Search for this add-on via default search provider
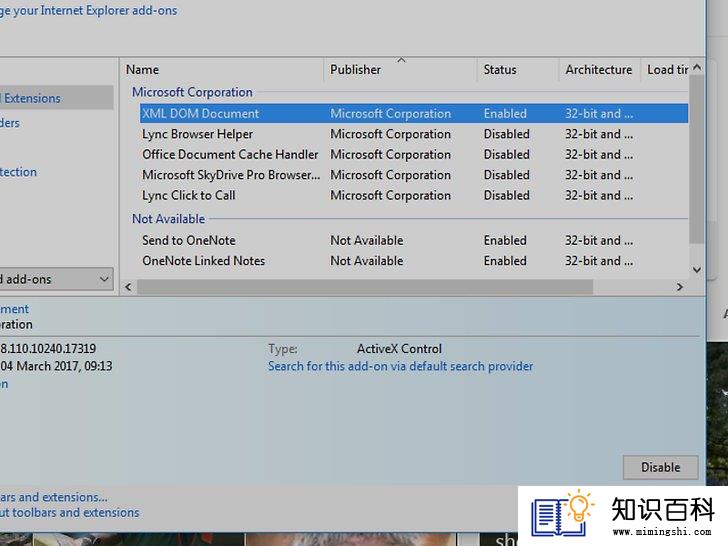 (400, 366)
